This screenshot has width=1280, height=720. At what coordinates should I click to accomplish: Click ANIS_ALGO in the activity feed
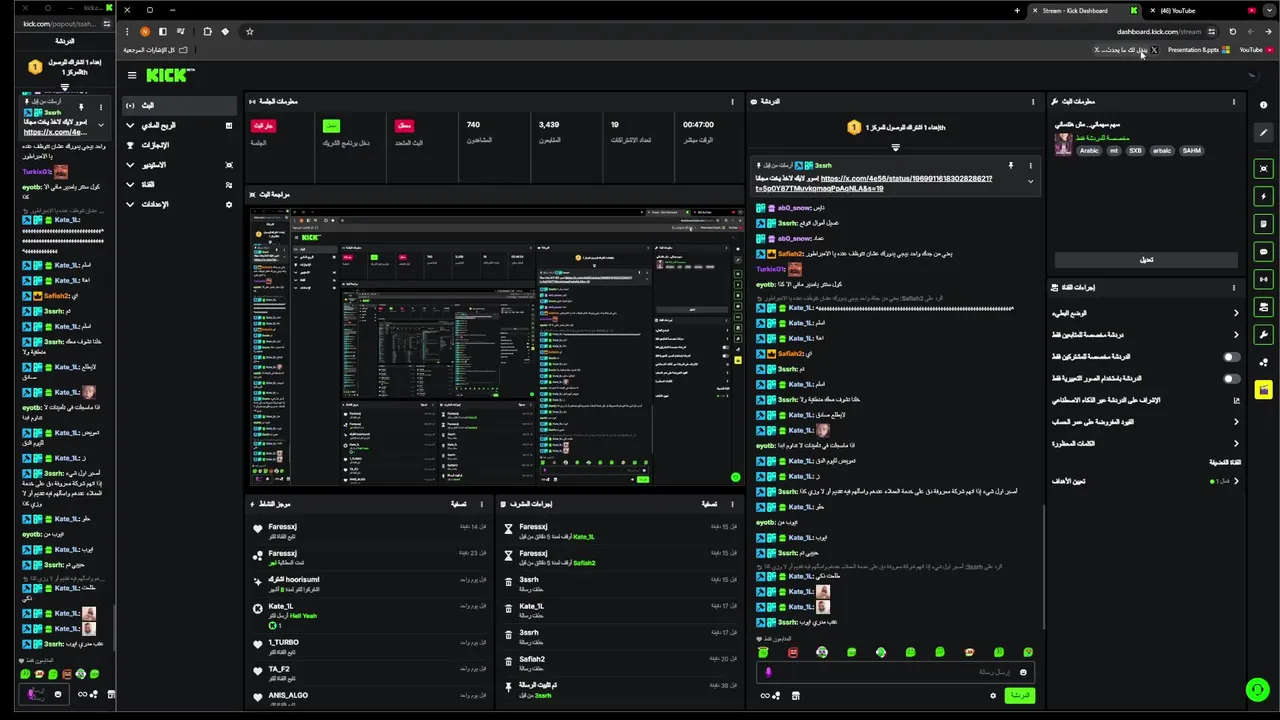[288, 695]
